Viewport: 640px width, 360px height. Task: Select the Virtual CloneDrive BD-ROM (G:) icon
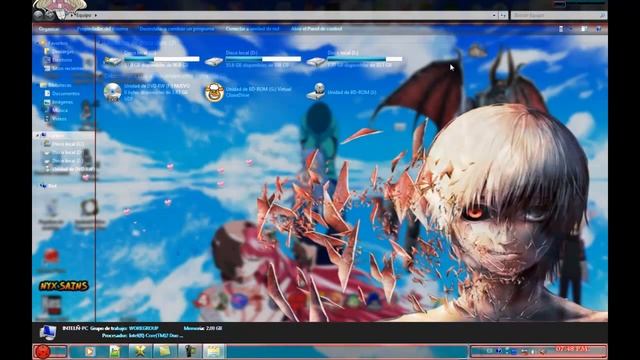(x=214, y=92)
